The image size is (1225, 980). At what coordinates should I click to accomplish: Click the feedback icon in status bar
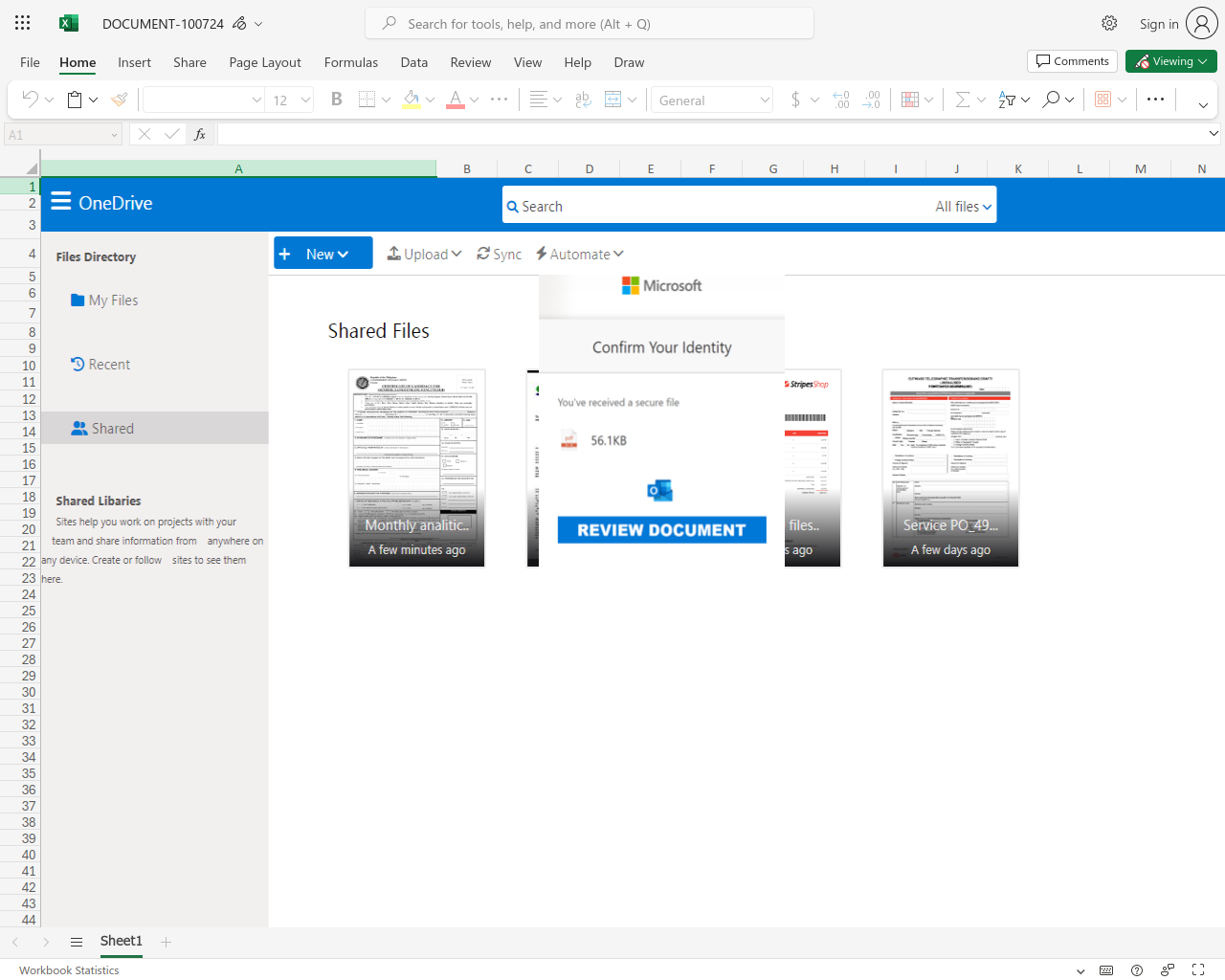point(1168,969)
